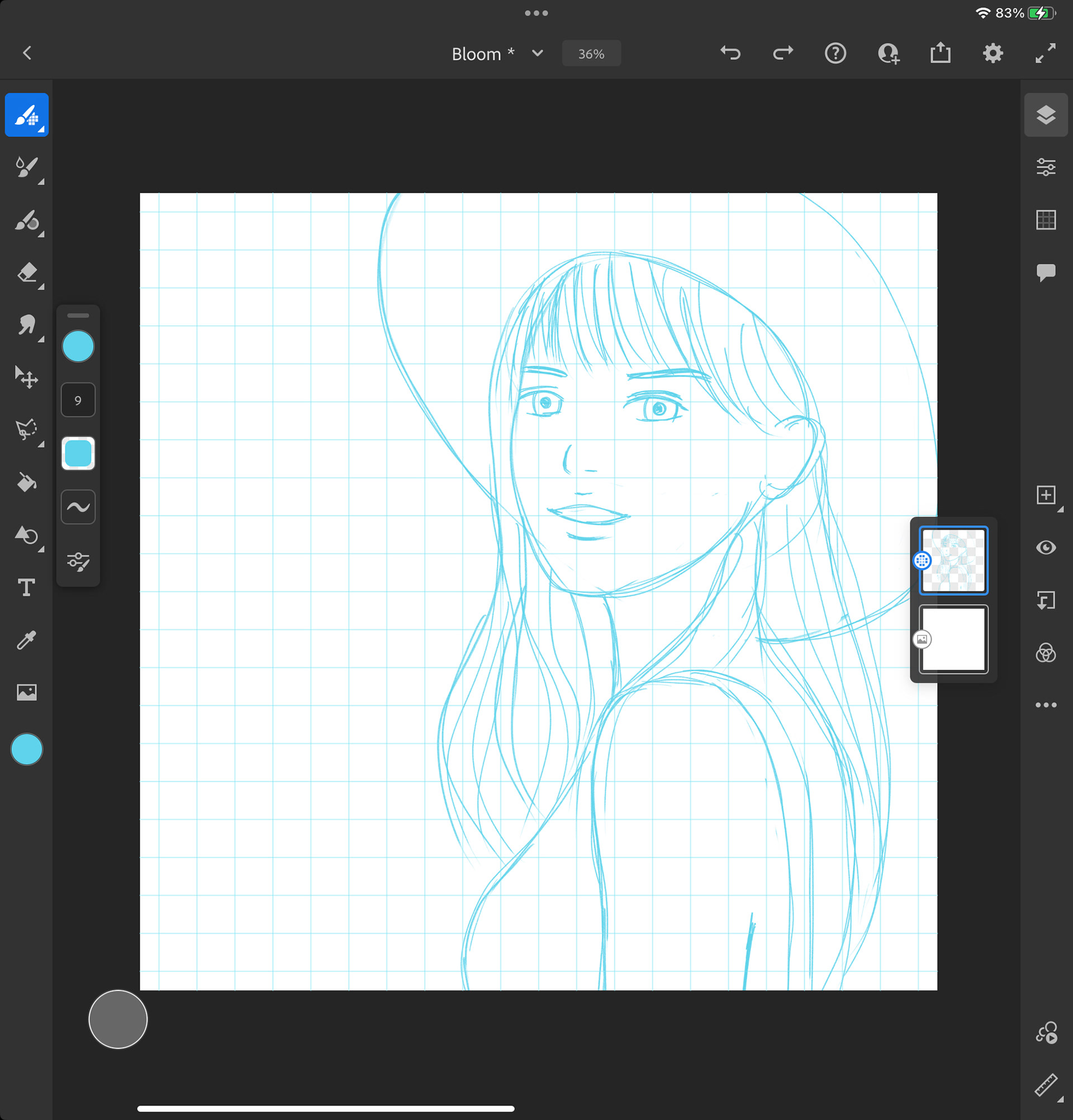Tap the Share export button
Viewport: 1073px width, 1120px height.
pos(940,53)
